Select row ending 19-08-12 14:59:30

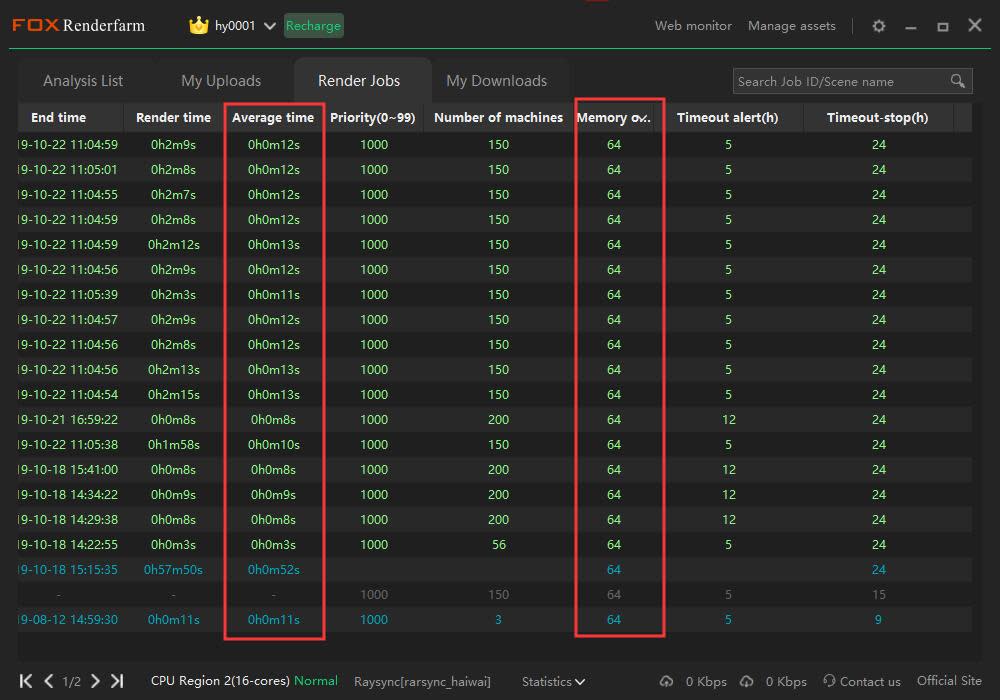(x=495, y=619)
